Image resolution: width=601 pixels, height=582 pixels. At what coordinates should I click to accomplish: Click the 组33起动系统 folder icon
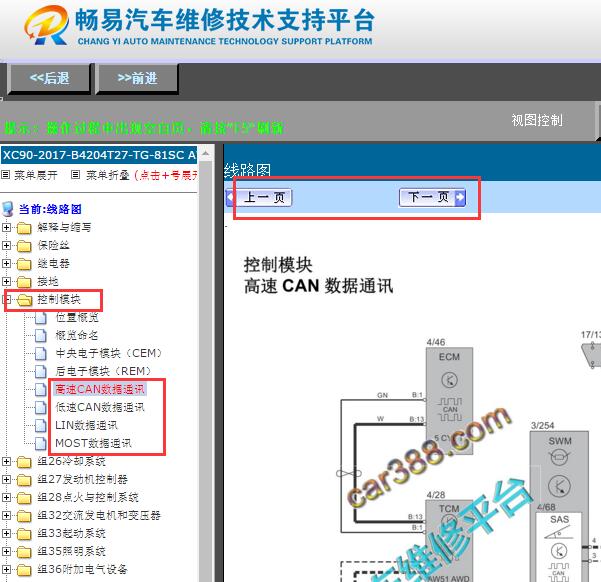click(24, 534)
